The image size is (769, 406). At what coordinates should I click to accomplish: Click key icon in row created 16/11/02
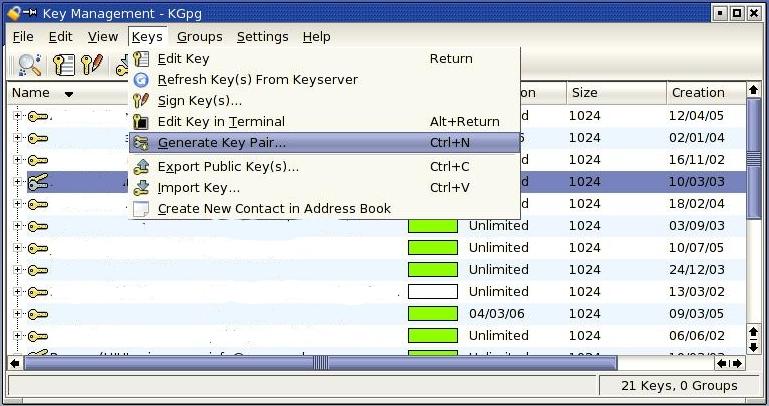point(38,160)
